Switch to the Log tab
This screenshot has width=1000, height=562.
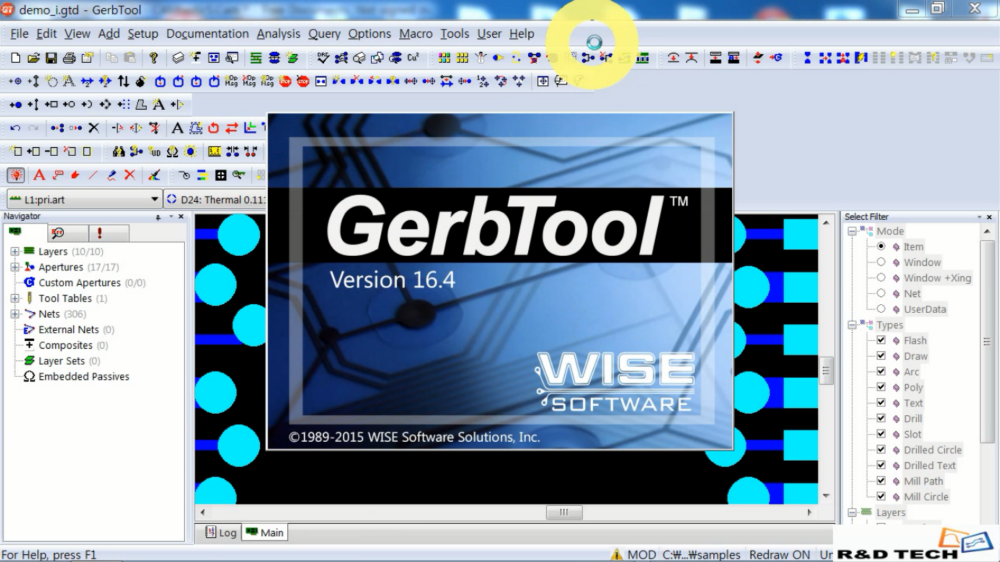pos(221,533)
